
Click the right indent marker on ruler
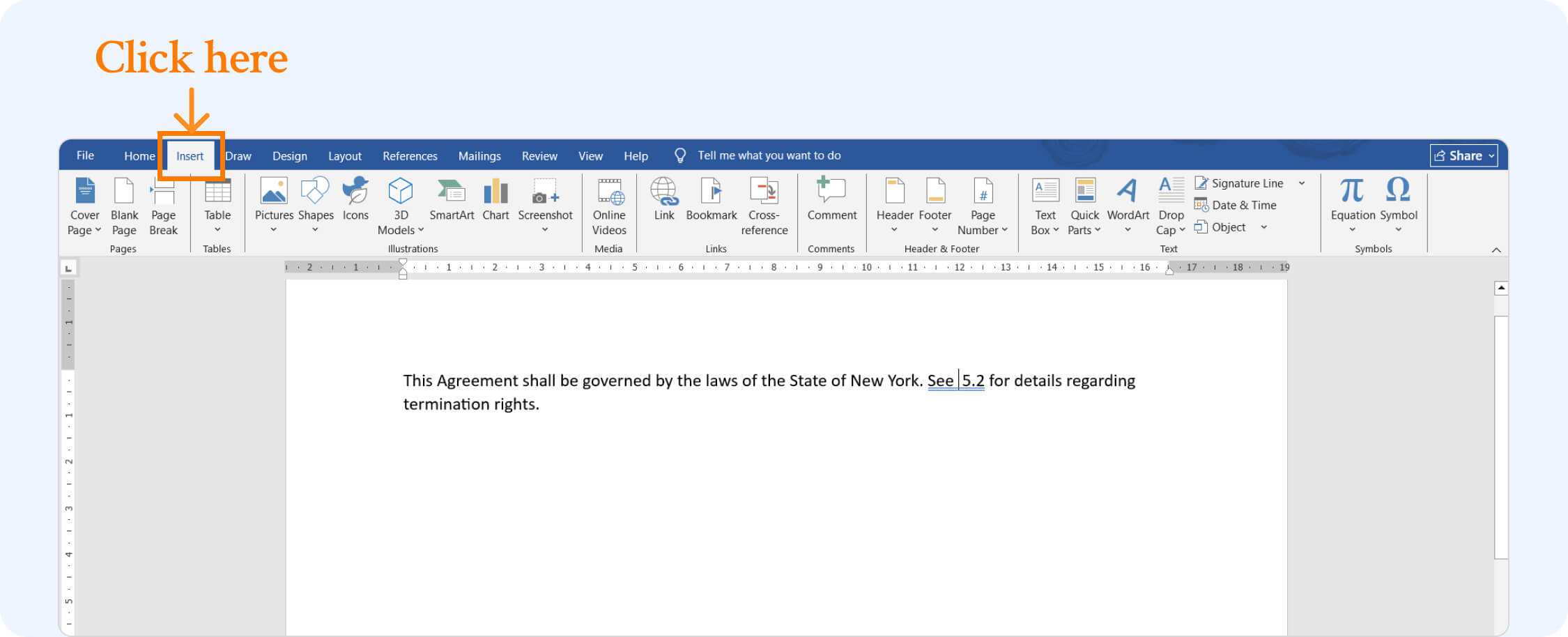point(1169,272)
